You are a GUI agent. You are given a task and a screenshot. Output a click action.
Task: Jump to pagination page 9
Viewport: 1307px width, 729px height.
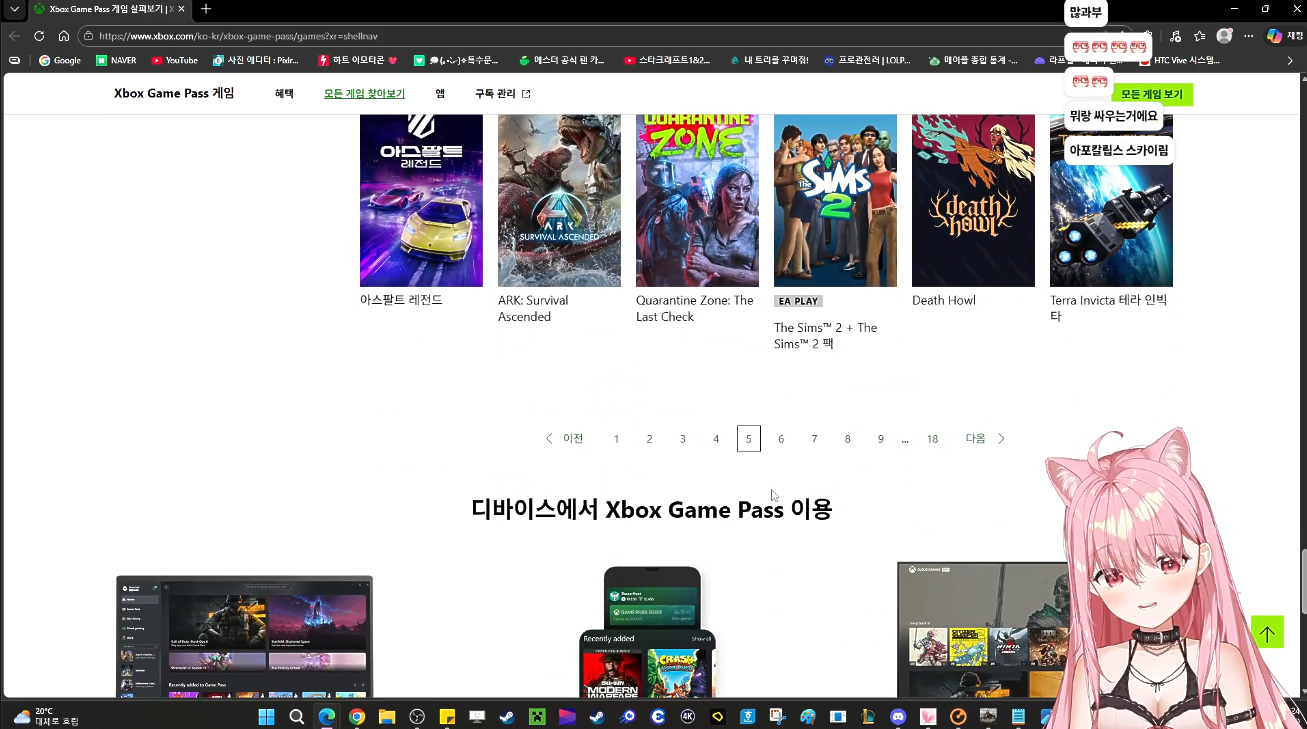(880, 439)
